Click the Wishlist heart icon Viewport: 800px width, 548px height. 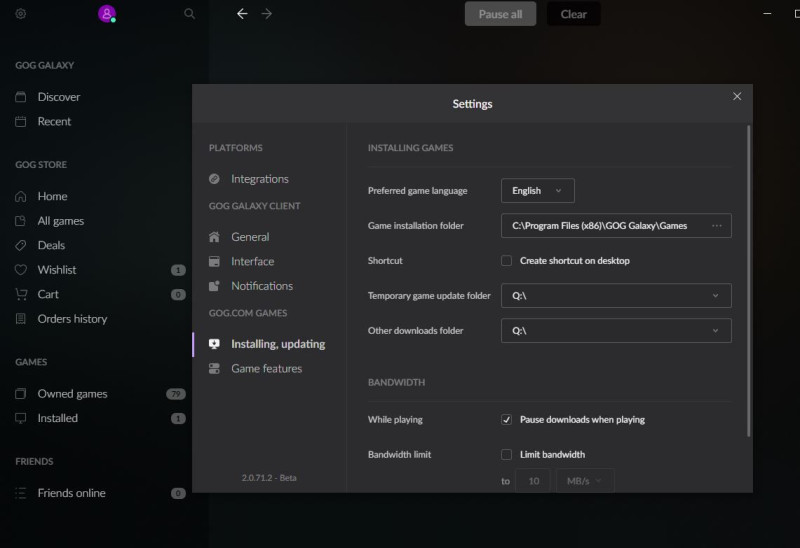tap(20, 270)
